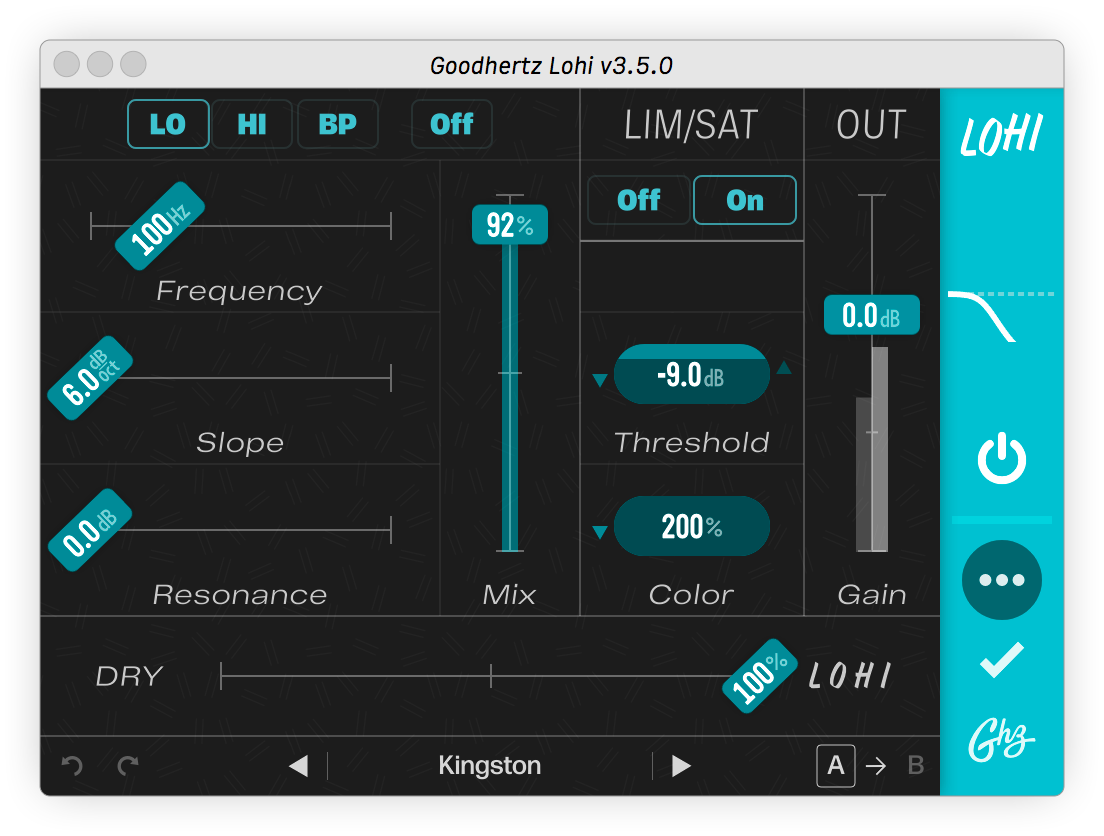This screenshot has width=1104, height=836.
Task: Click the Threshold label
Action: point(691,442)
